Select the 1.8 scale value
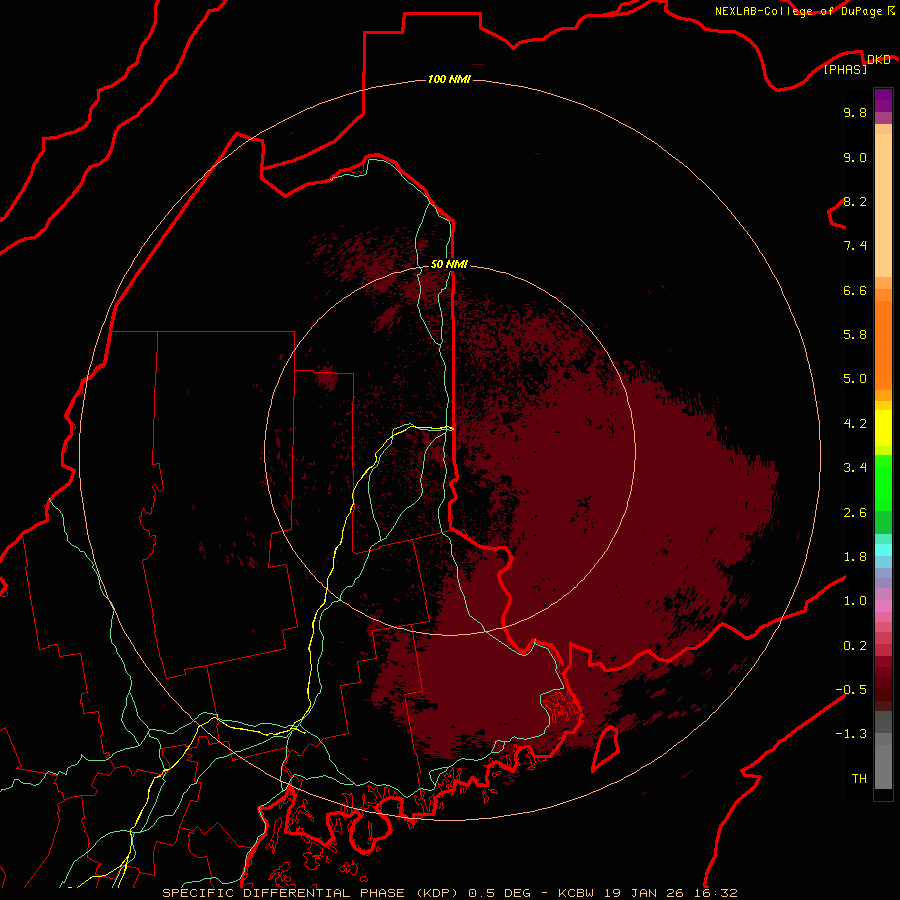 coord(855,557)
